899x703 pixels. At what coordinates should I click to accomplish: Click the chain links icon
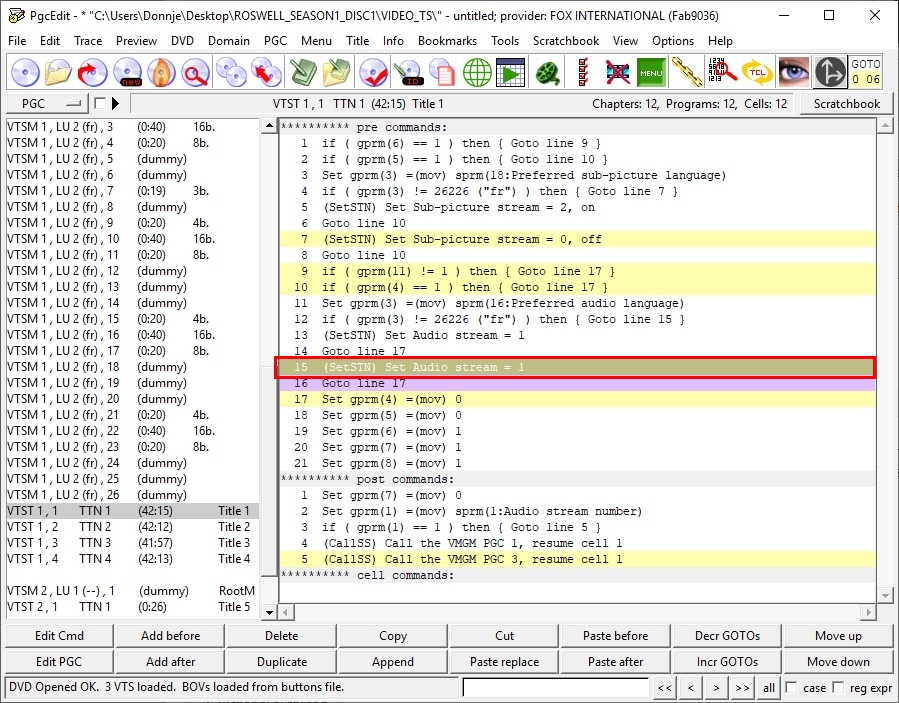coord(685,72)
